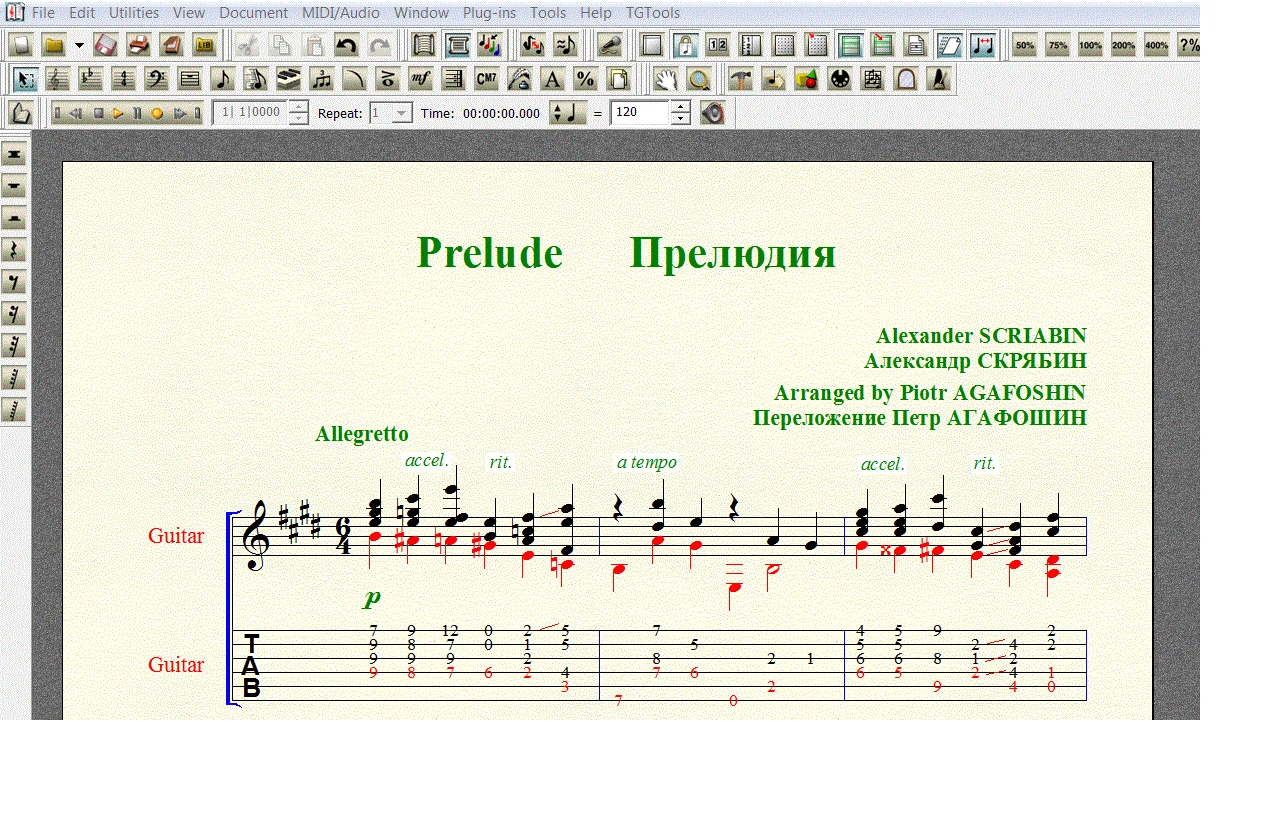Select the Clef tool with bass clef
This screenshot has height=817, width=1274.
[157, 79]
